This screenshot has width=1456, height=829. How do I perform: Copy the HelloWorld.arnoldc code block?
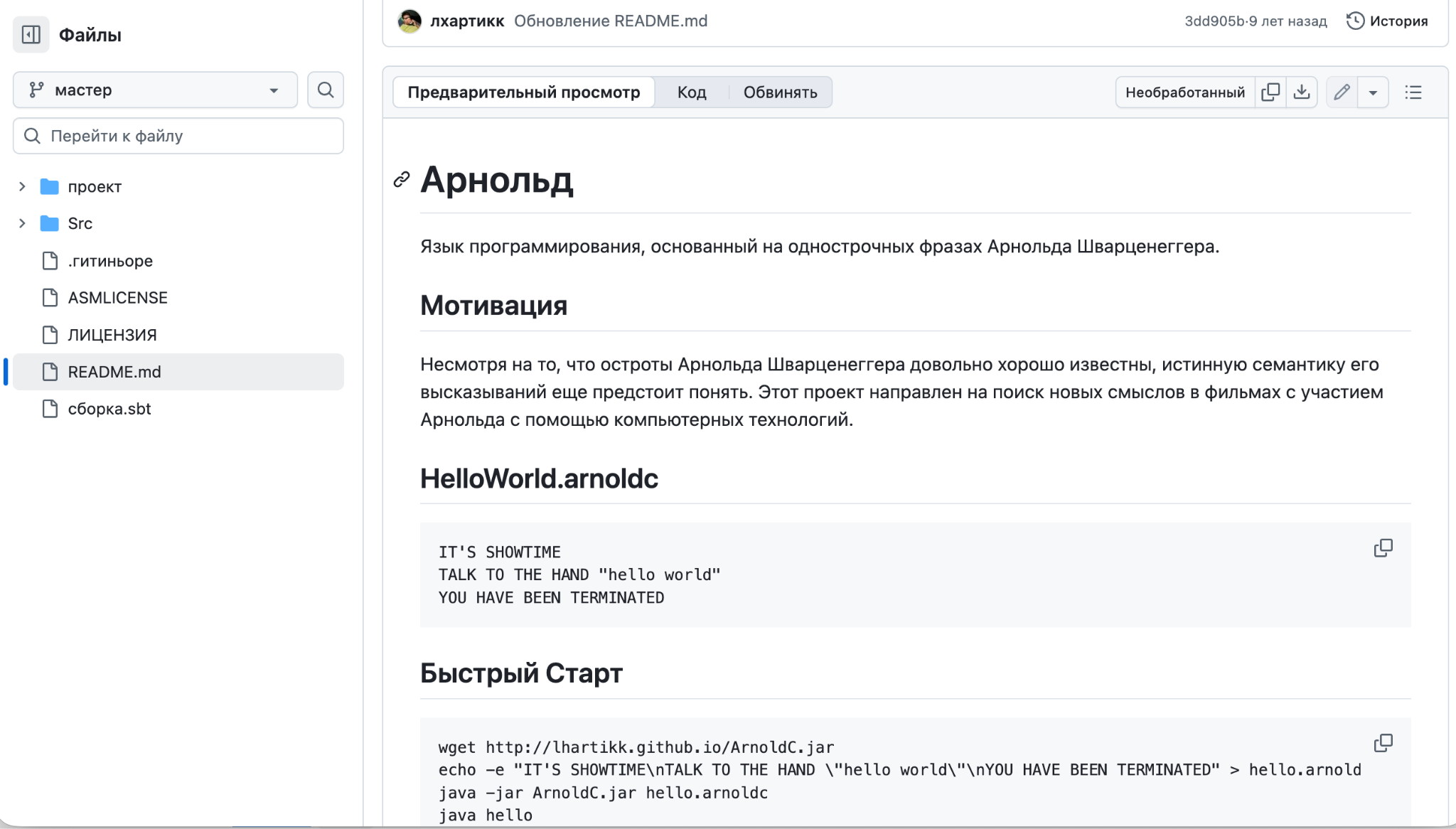1384,547
